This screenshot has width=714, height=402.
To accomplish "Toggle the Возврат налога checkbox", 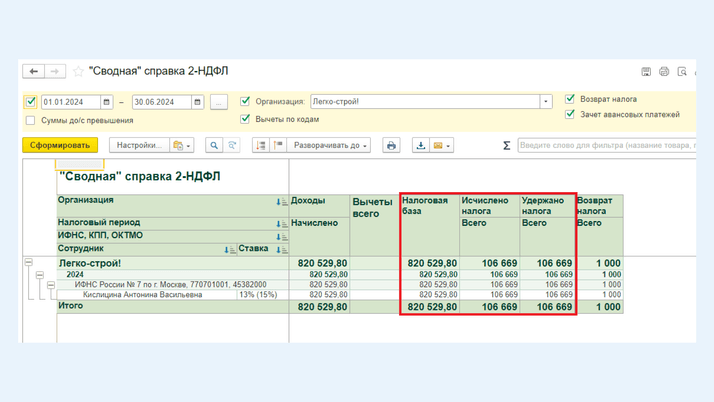I will [x=570, y=99].
